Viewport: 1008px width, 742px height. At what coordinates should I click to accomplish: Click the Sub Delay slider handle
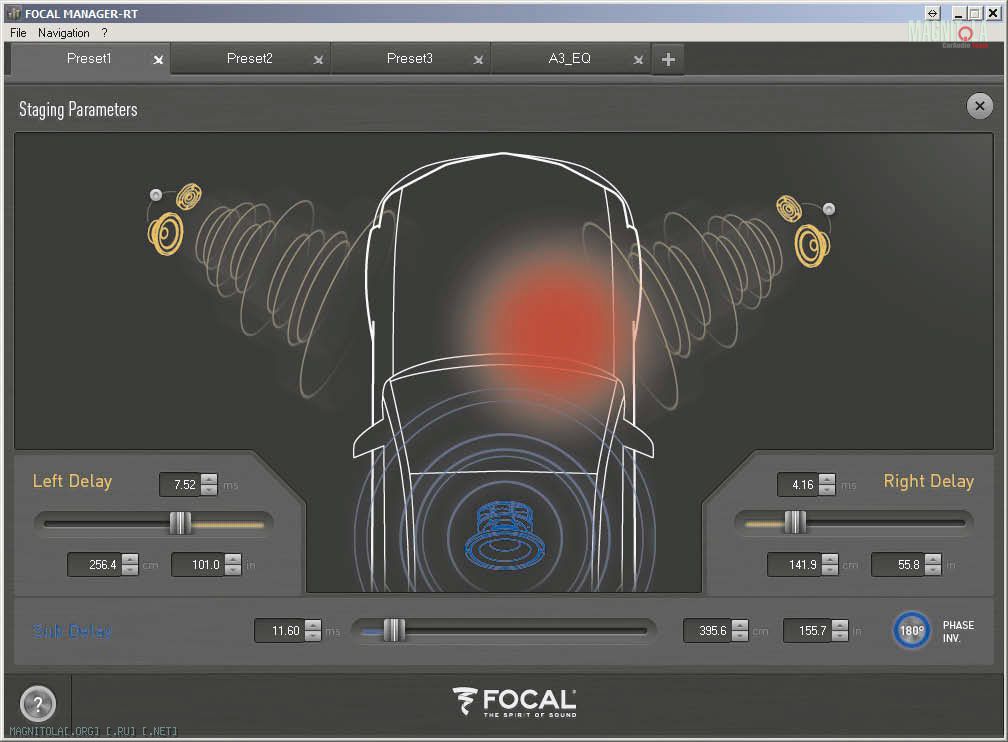[x=394, y=631]
